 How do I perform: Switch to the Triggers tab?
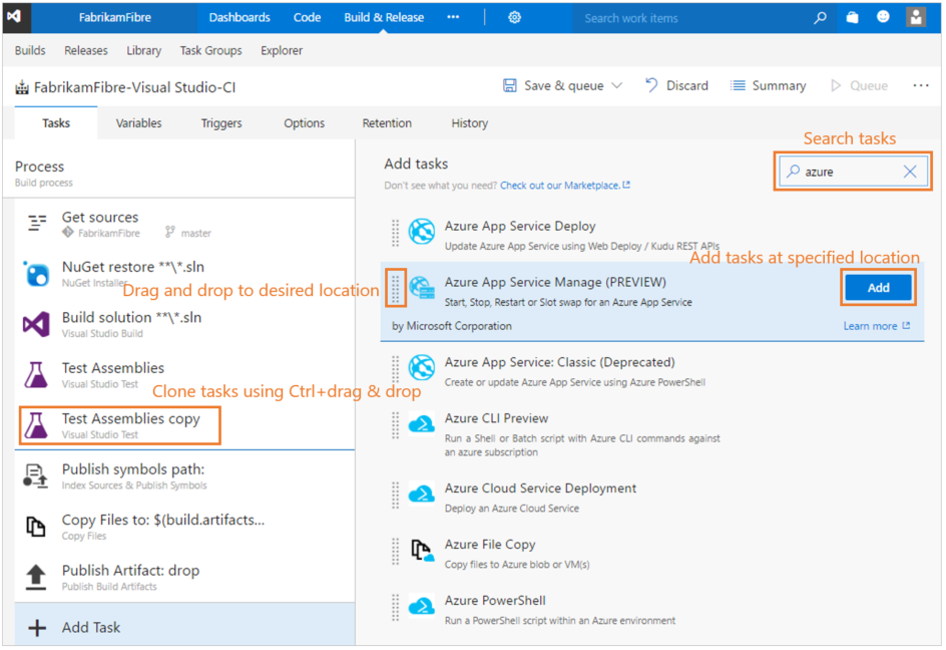point(221,123)
